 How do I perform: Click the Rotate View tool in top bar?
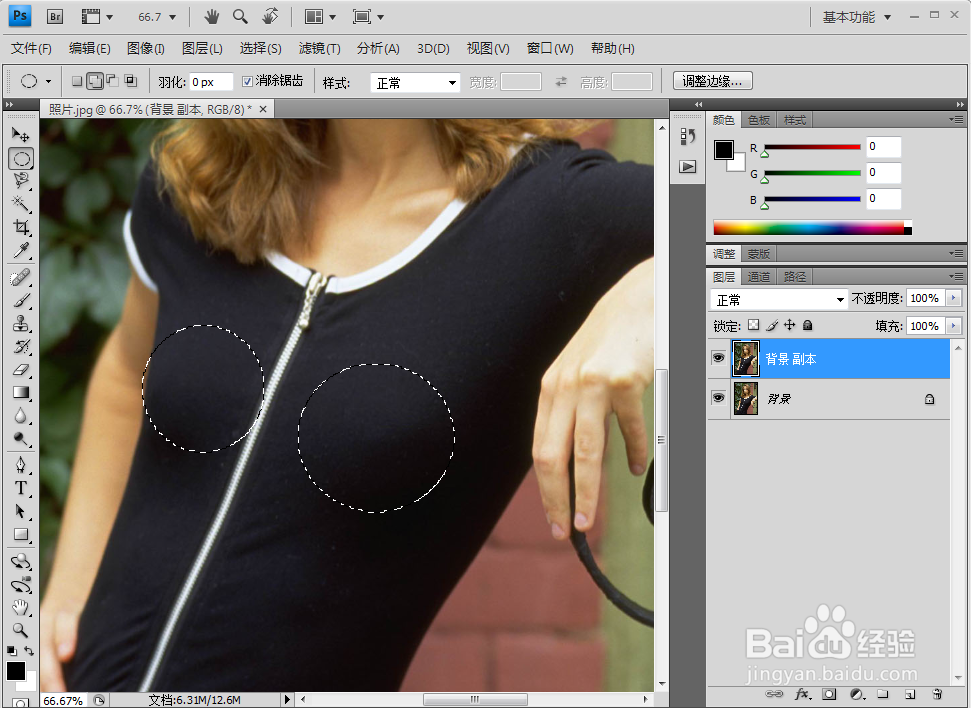[270, 17]
